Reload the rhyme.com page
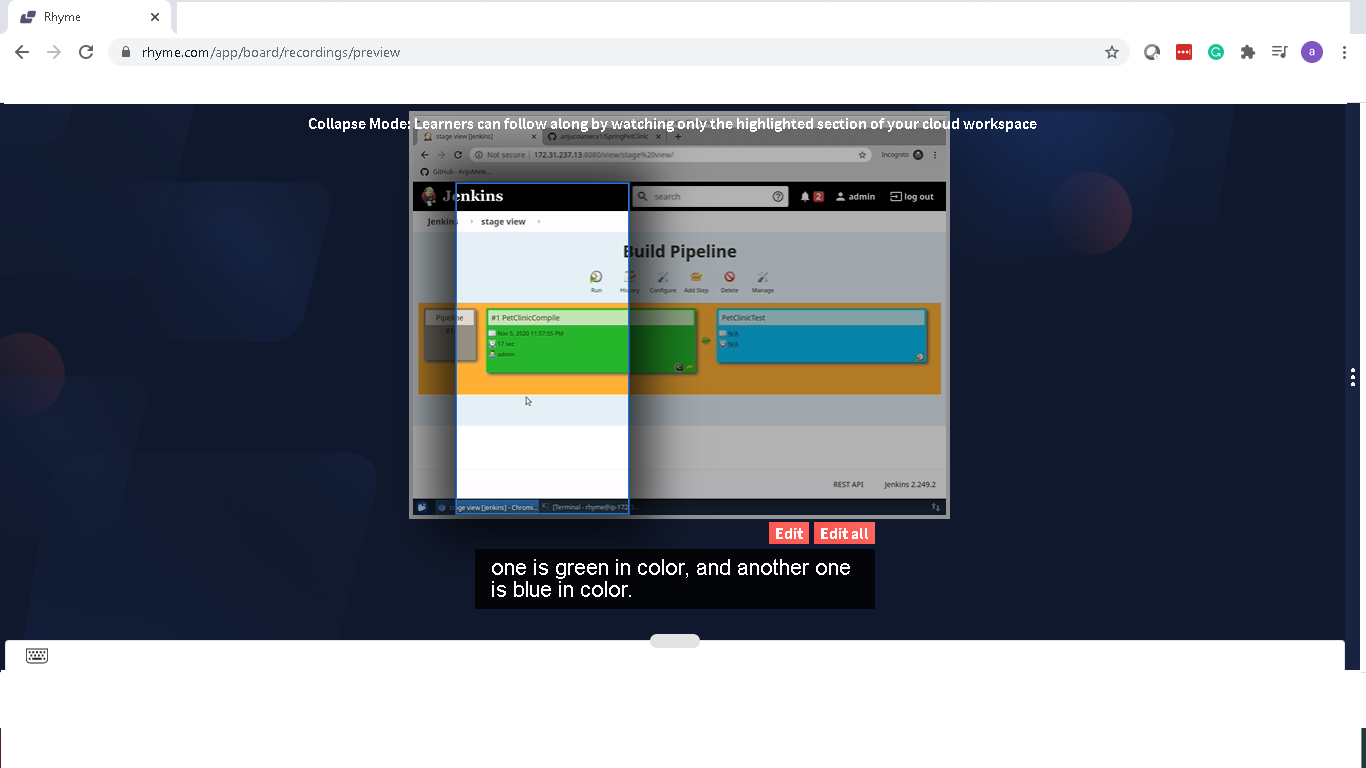1366x768 pixels. 86,52
